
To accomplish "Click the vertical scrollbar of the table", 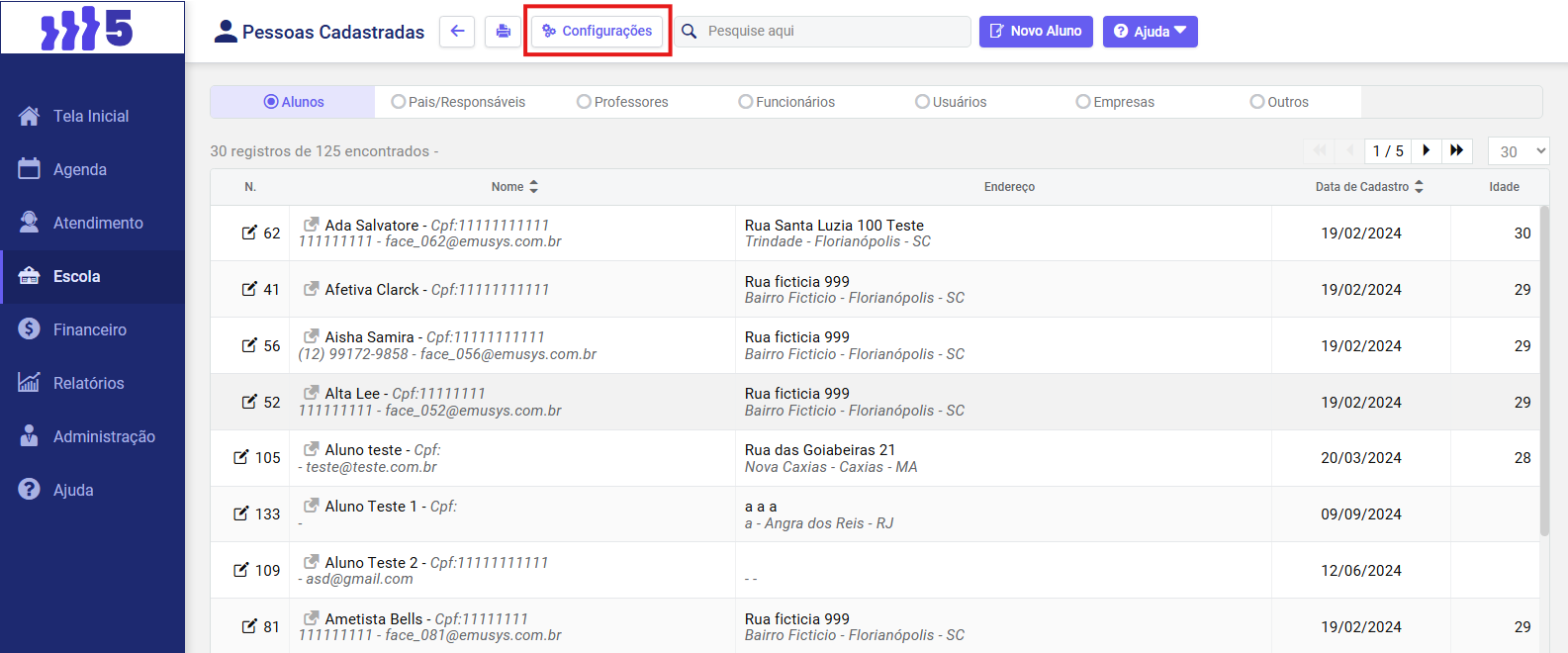I will coord(1544,376).
